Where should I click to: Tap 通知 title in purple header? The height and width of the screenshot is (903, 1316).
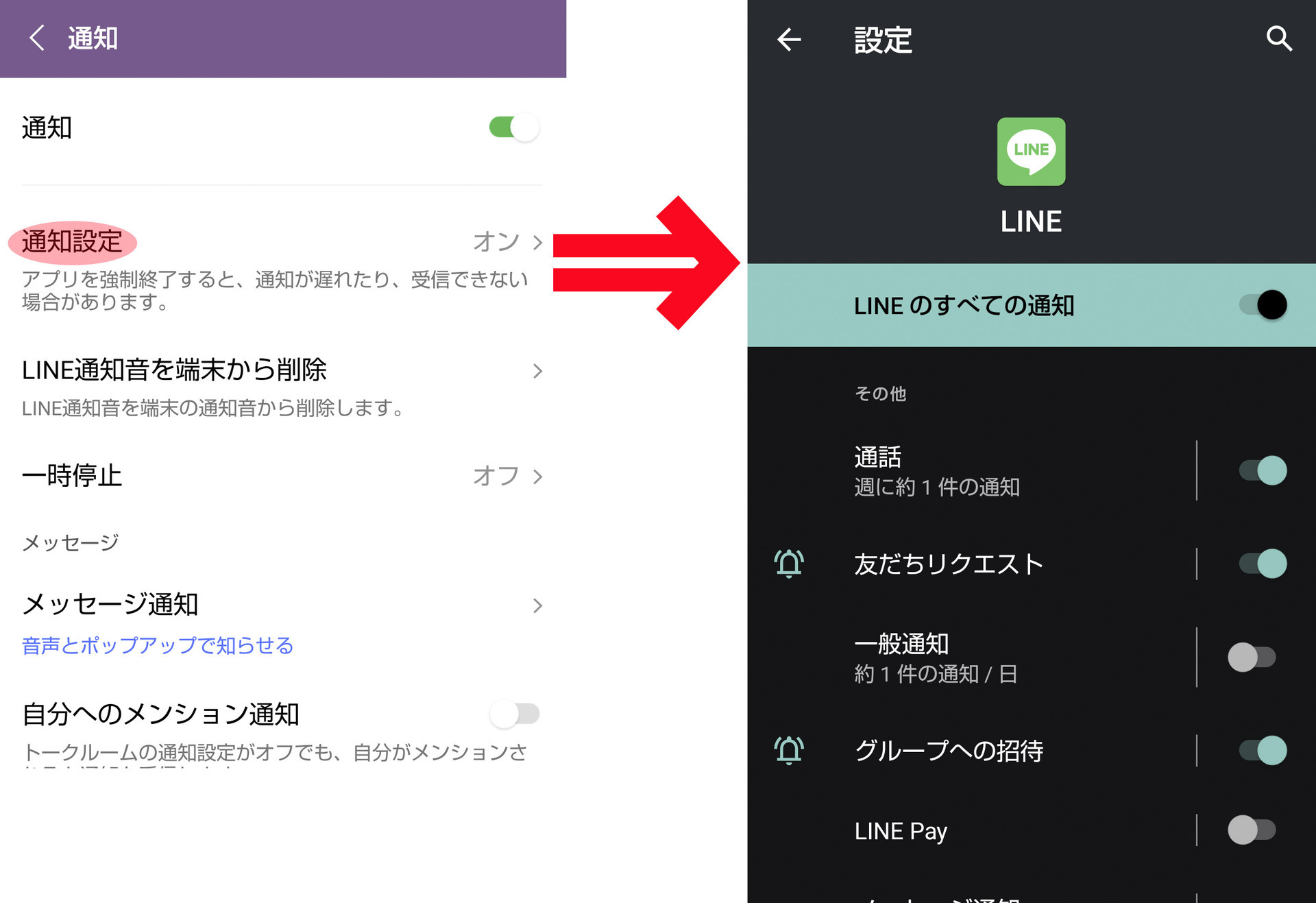pyautogui.click(x=93, y=38)
